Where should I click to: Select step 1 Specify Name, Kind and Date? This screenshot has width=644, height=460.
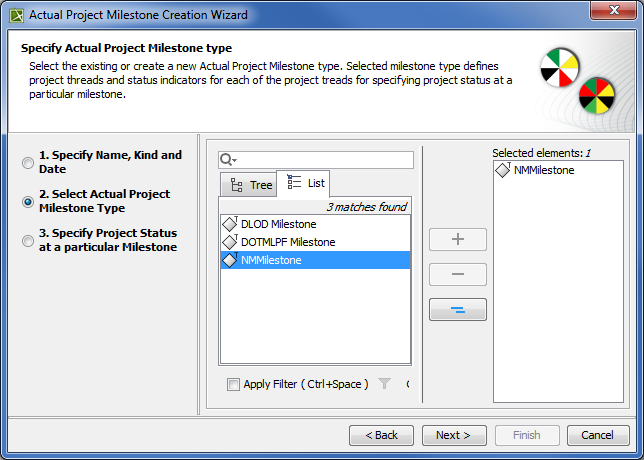tap(28, 162)
